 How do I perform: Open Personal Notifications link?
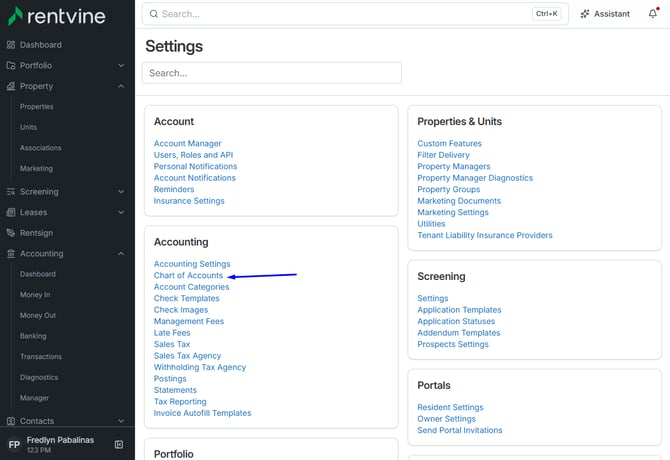pos(195,167)
